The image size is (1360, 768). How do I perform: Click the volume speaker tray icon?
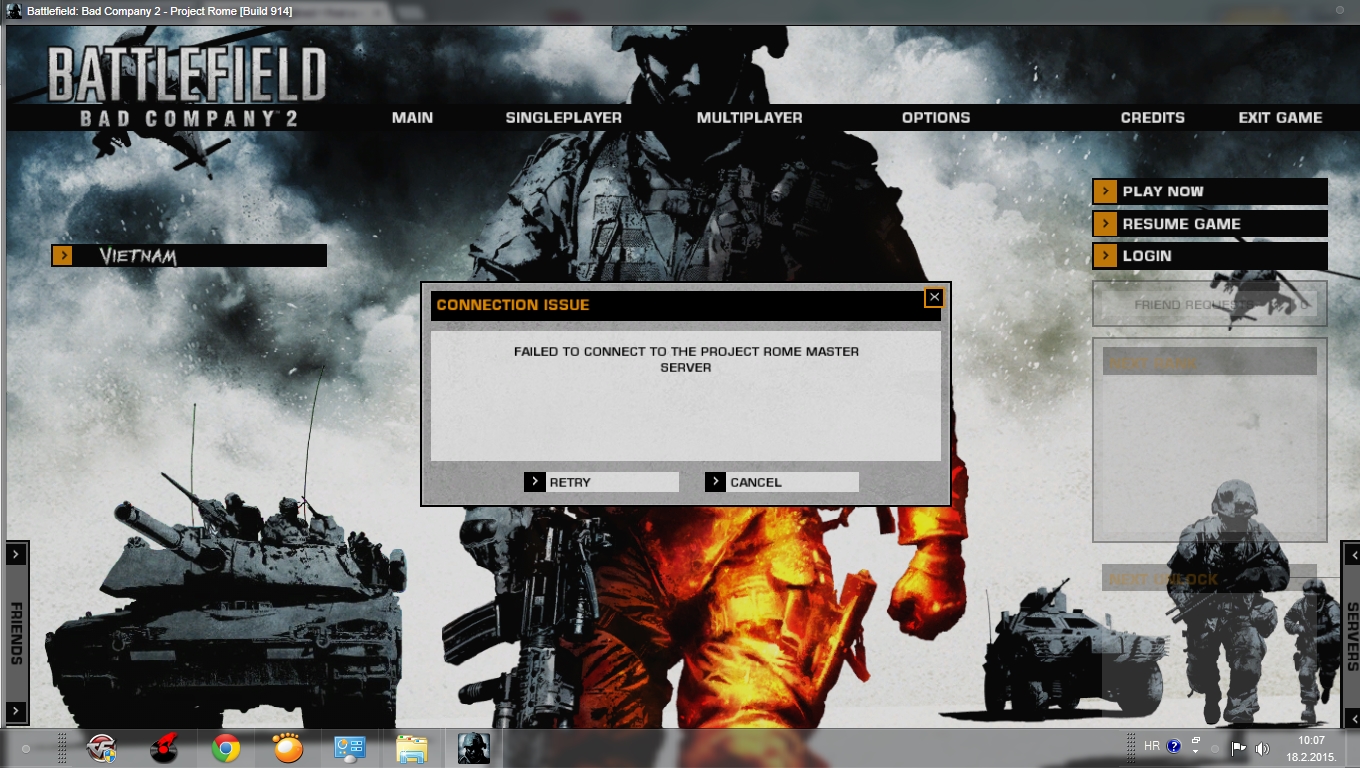click(1262, 748)
